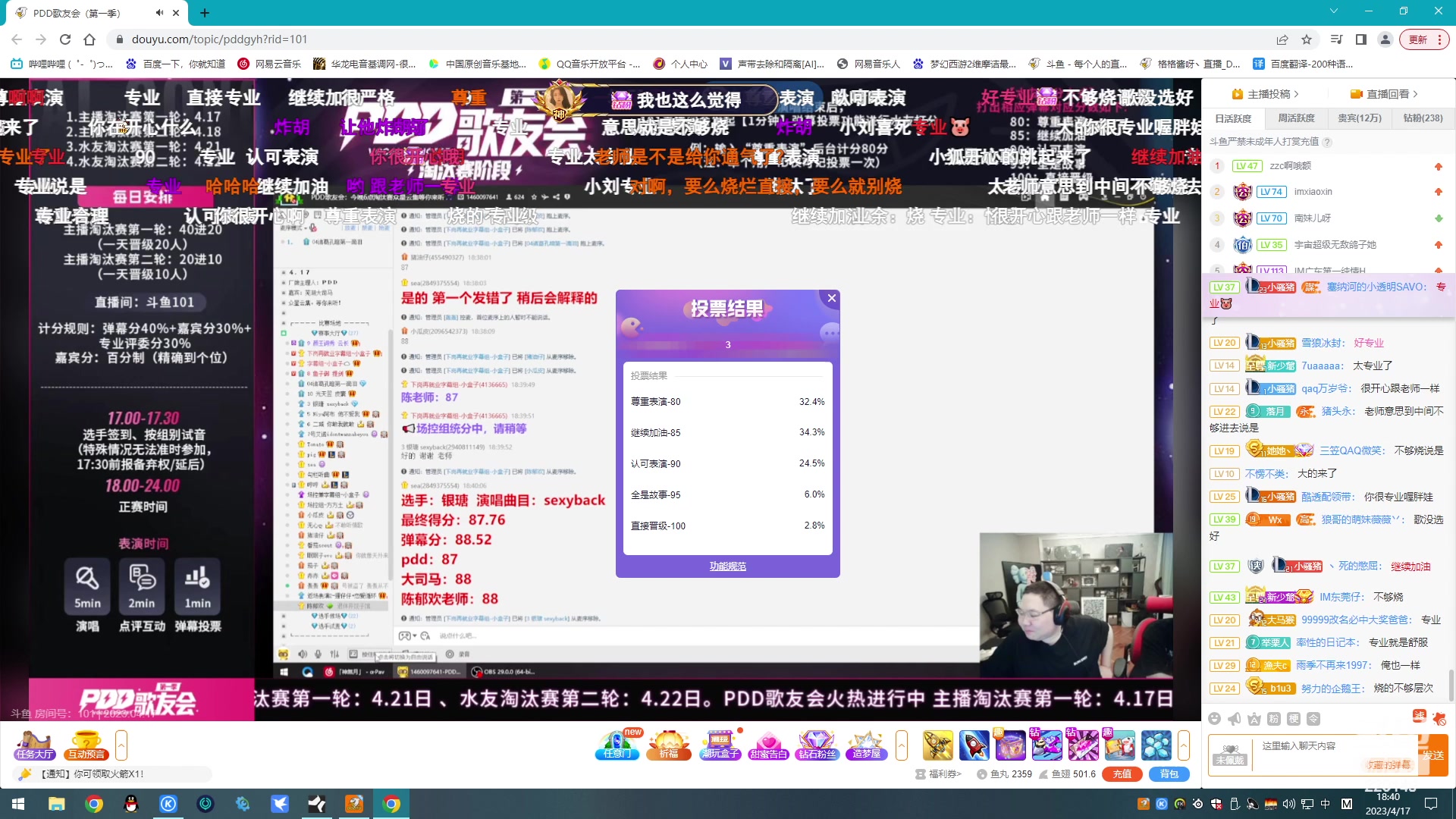Click the megaphone broadcast icon in chat
This screenshot has width=1456, height=819.
click(x=1235, y=719)
